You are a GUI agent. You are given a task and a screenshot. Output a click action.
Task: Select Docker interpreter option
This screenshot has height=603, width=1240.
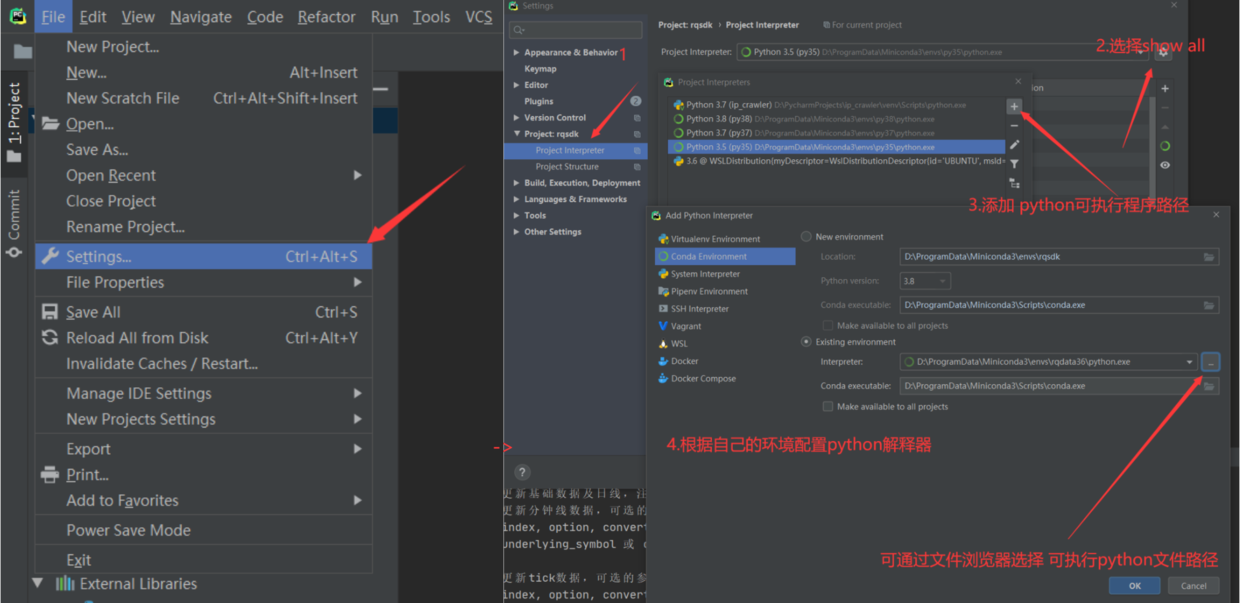click(x=725, y=361)
